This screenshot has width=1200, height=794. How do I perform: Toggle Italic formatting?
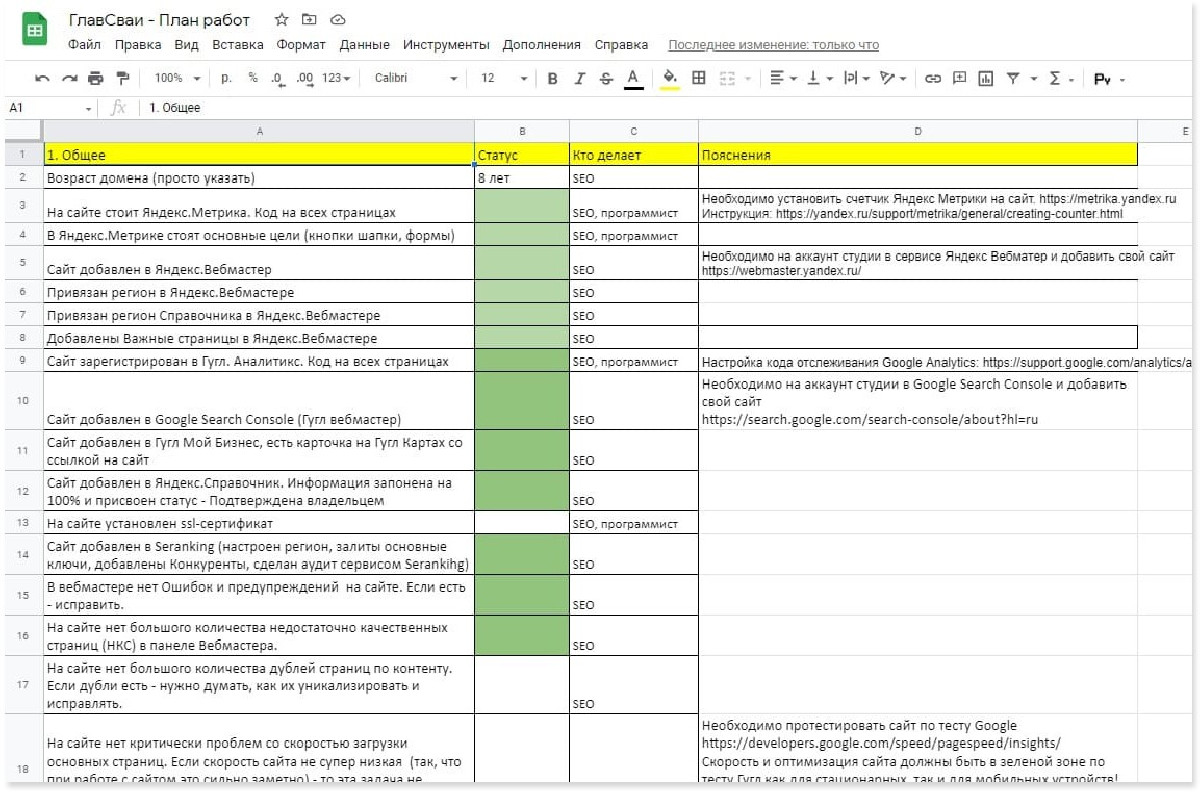pyautogui.click(x=579, y=78)
